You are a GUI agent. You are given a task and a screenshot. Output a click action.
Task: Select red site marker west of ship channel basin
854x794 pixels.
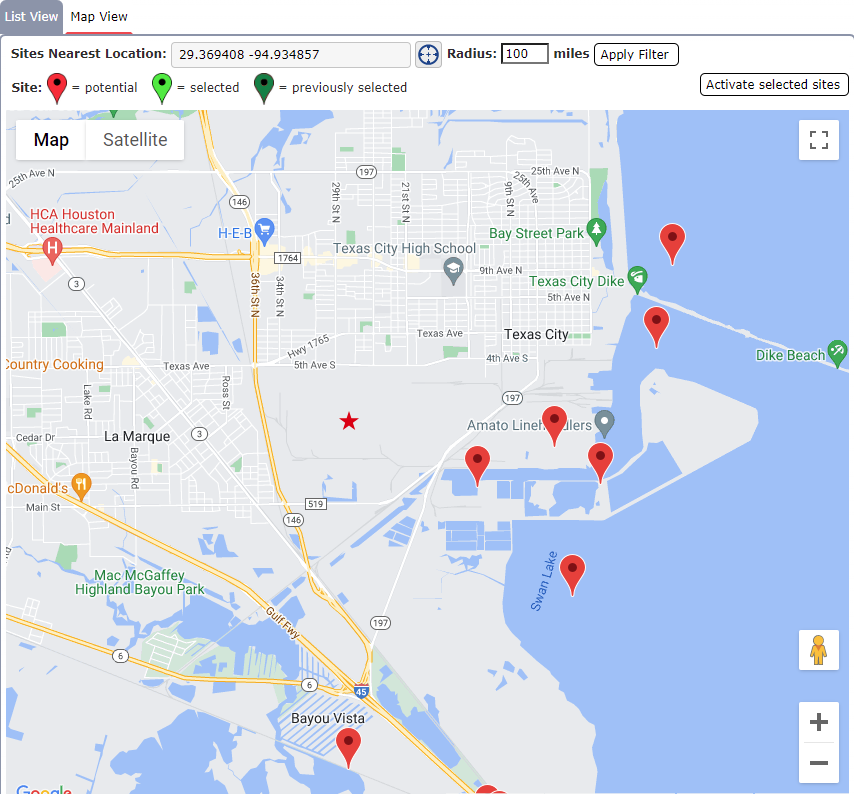point(478,466)
